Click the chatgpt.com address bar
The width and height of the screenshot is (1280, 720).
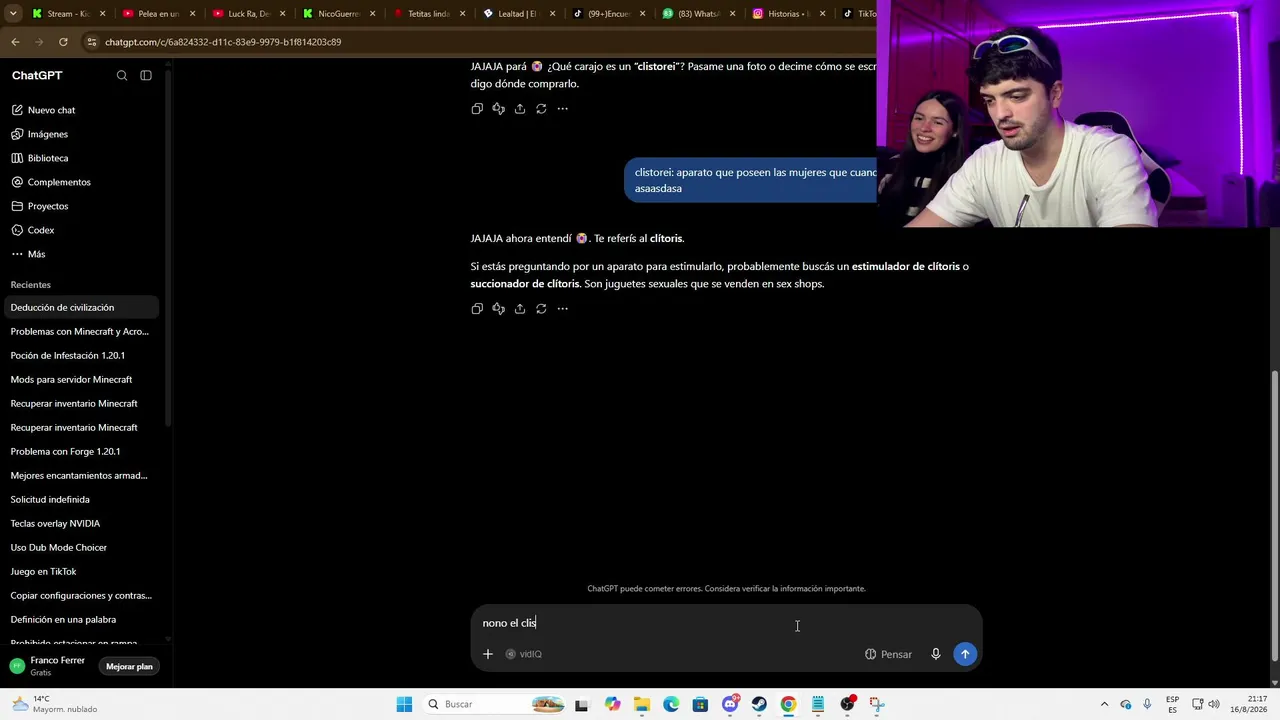[x=480, y=42]
